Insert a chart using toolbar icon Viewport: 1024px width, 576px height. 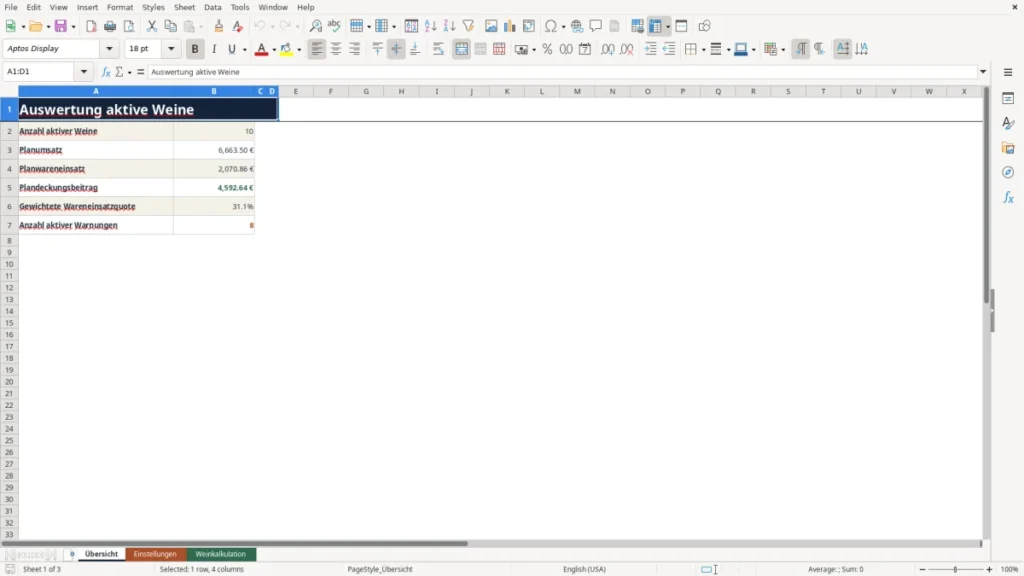click(x=509, y=26)
